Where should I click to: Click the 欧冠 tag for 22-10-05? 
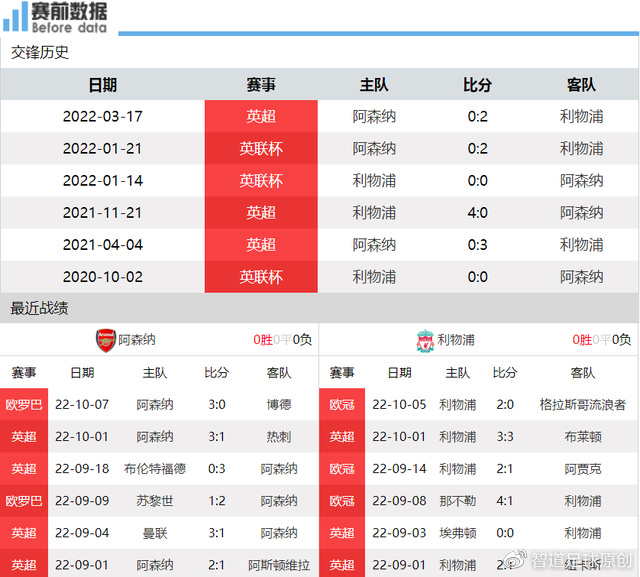342,404
